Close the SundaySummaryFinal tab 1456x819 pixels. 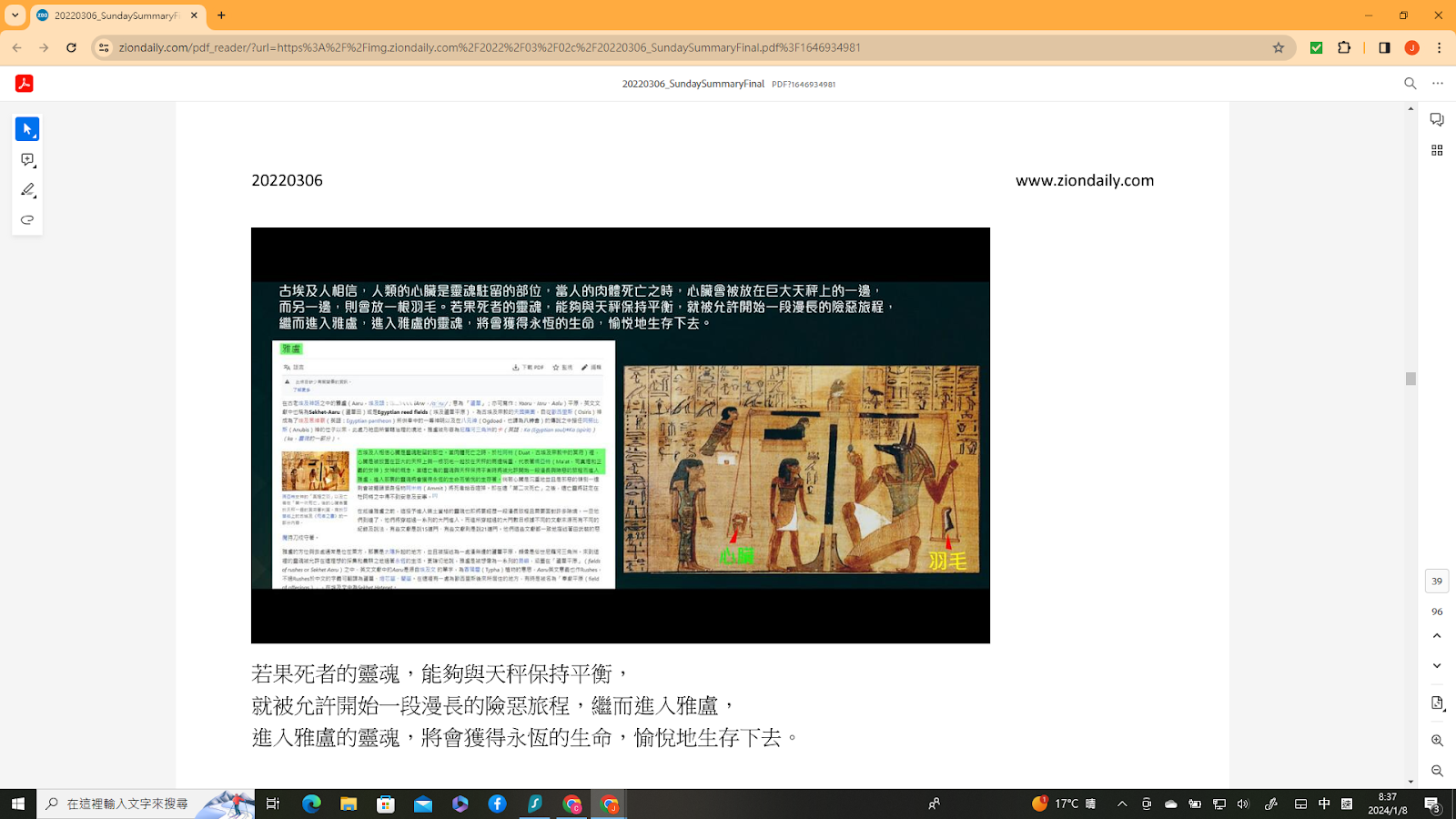(x=194, y=15)
